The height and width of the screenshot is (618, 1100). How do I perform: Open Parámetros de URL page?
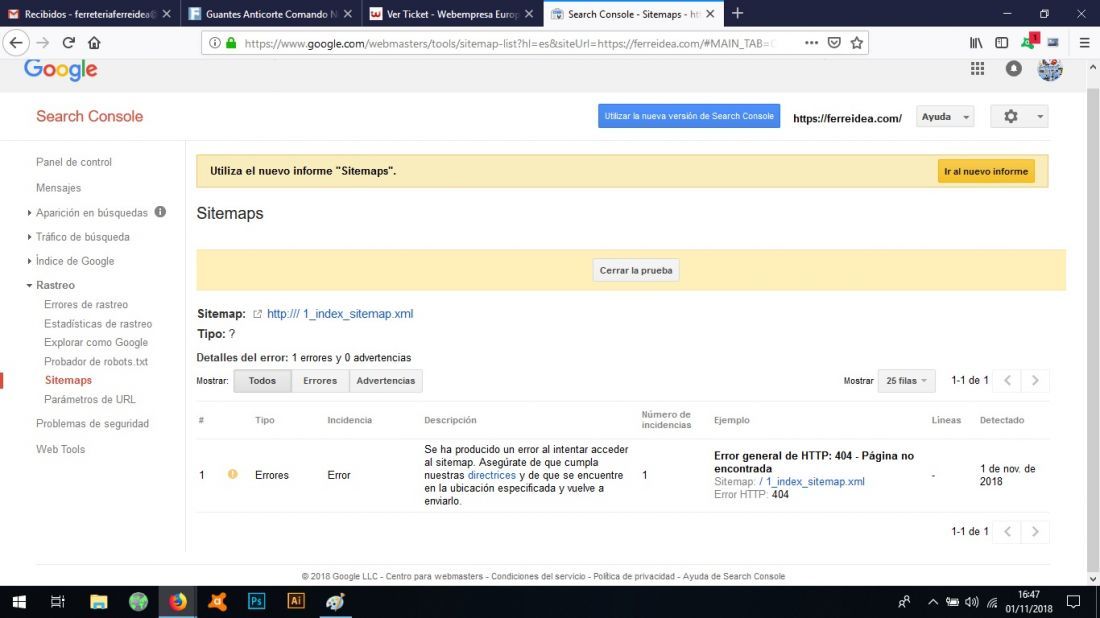point(89,399)
